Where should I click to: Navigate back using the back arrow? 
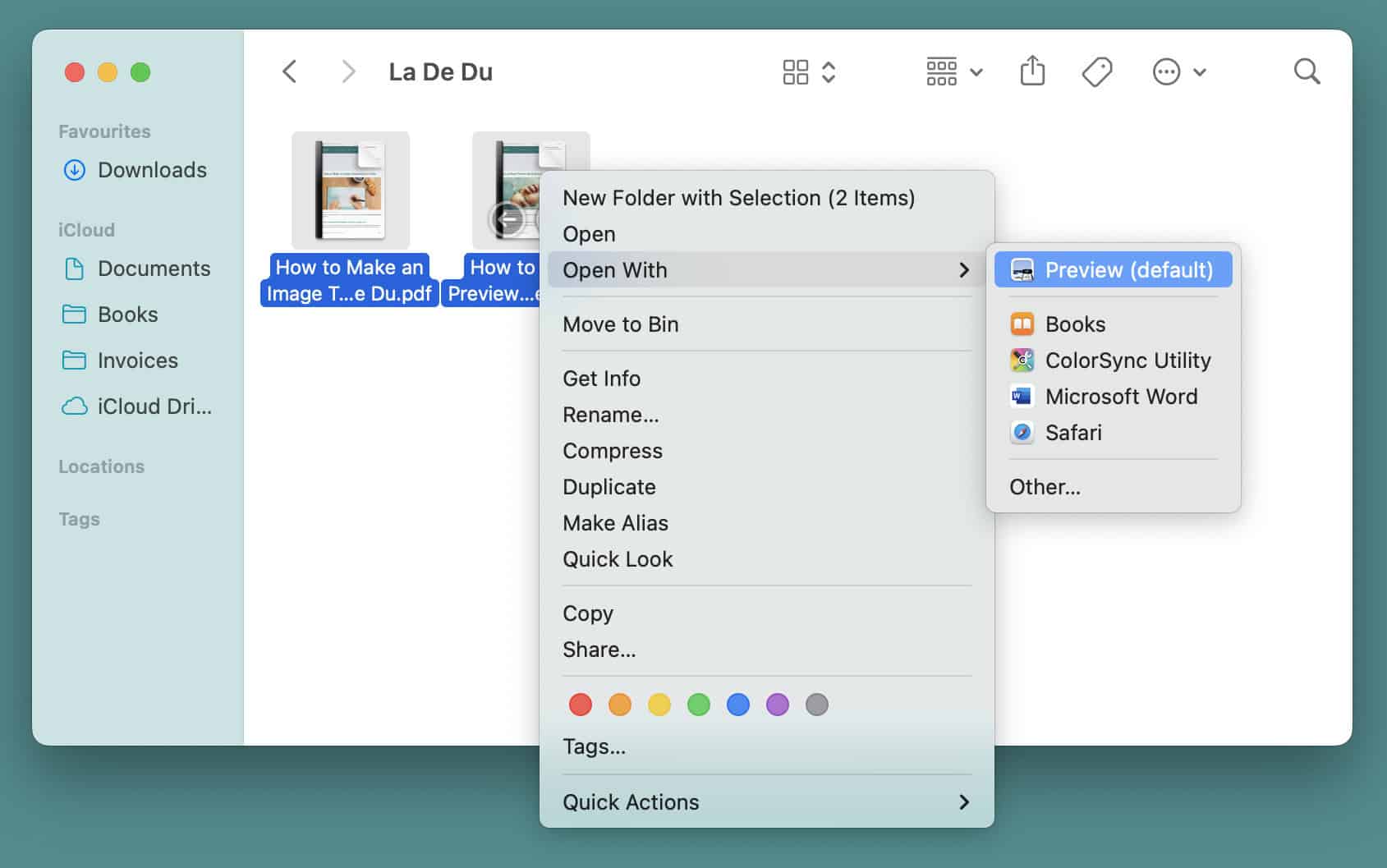(x=289, y=71)
